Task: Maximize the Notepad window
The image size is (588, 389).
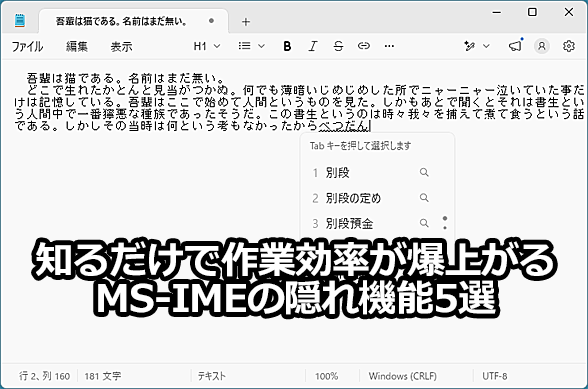Action: pos(532,12)
